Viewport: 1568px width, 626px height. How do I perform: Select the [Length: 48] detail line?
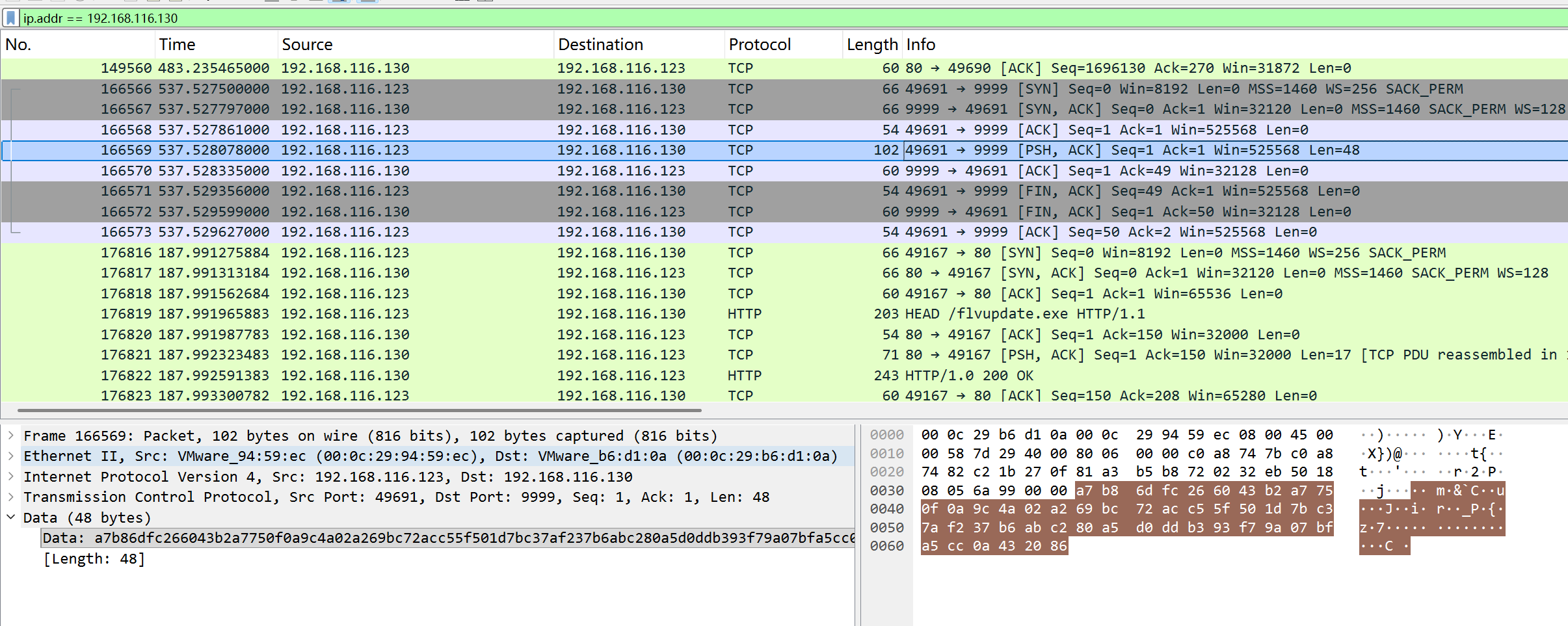coord(94,559)
